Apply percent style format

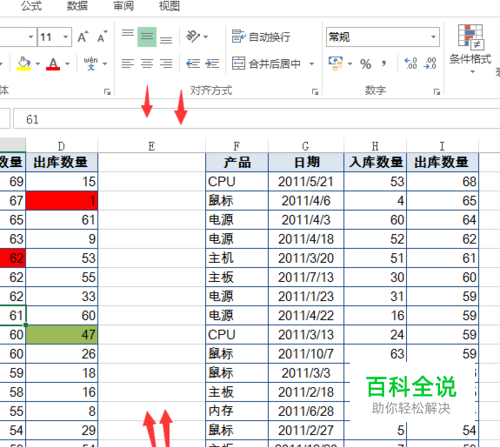click(366, 64)
